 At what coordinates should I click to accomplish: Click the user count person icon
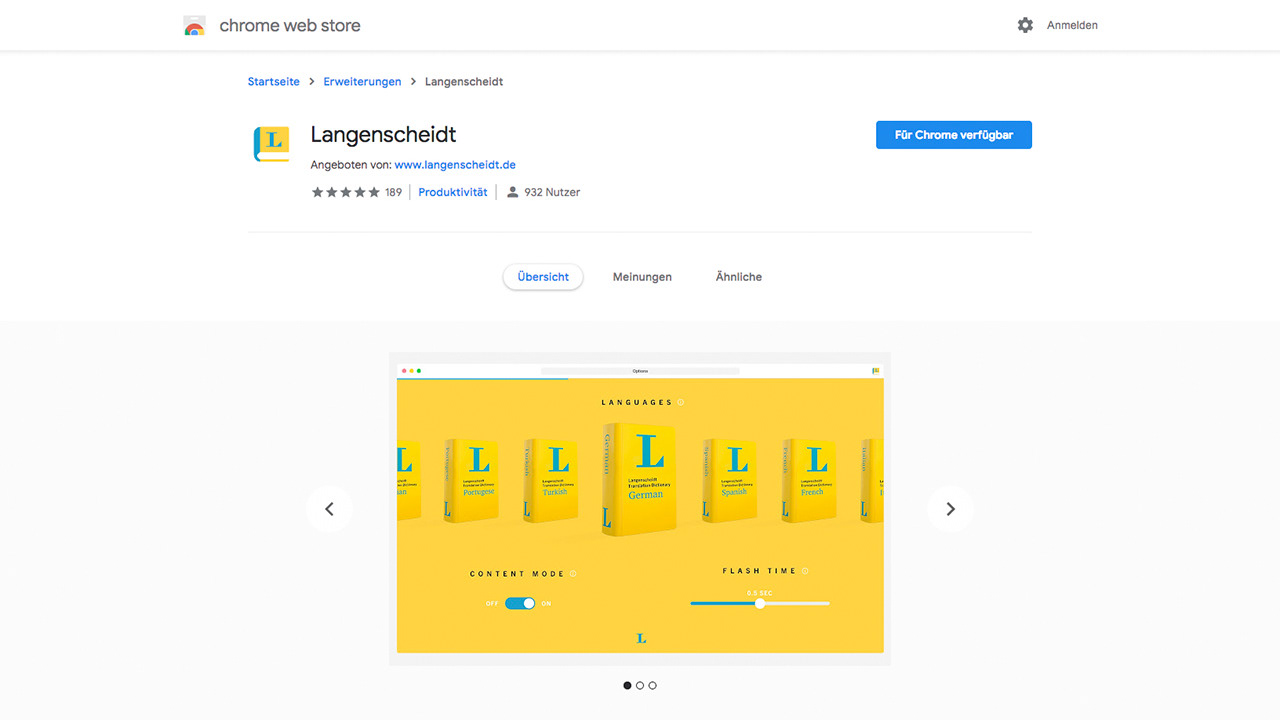[513, 192]
